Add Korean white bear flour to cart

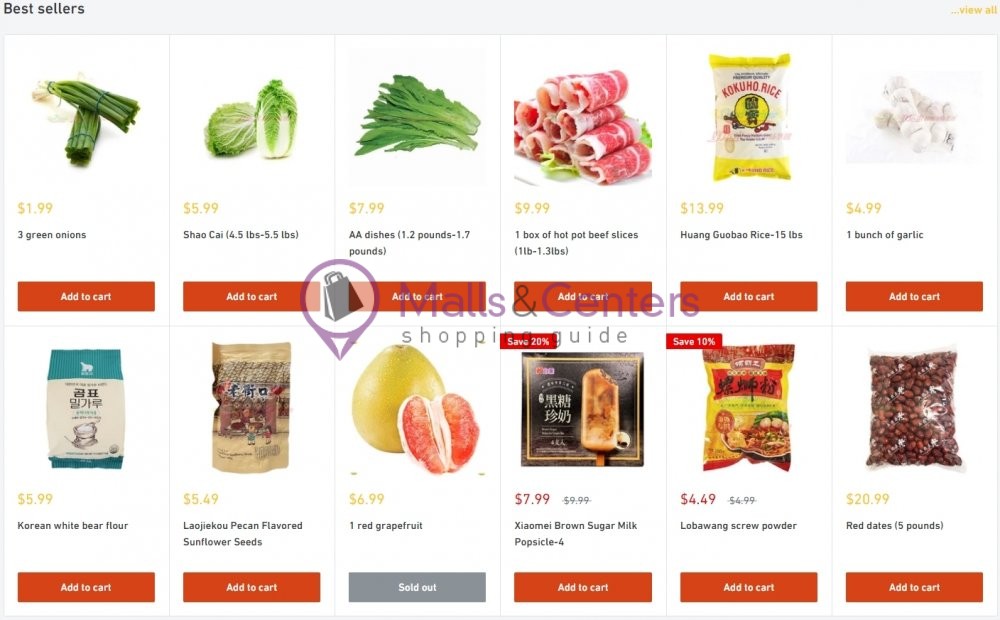[86, 587]
